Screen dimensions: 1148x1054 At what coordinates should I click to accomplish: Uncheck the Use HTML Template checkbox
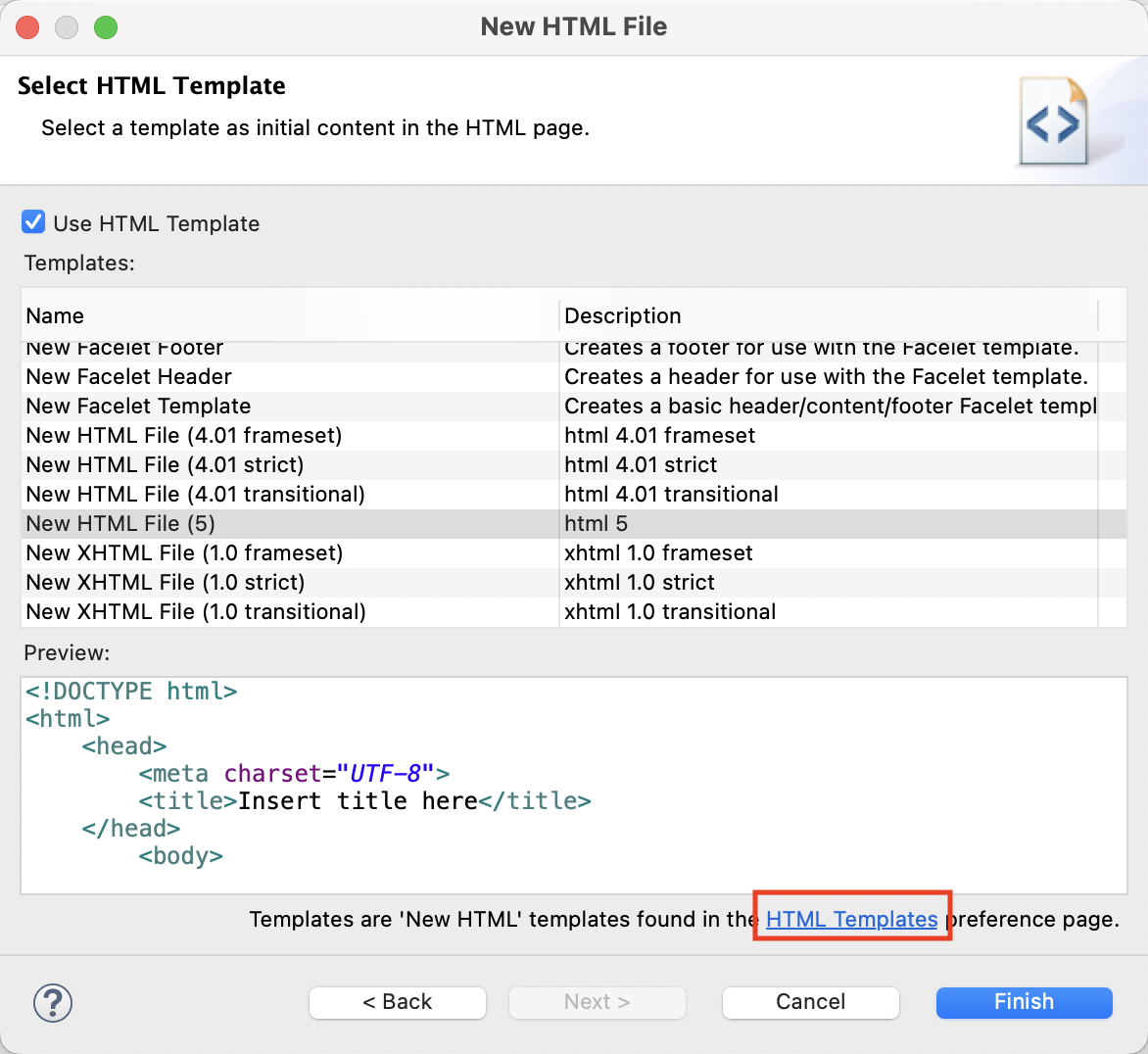pyautogui.click(x=33, y=222)
